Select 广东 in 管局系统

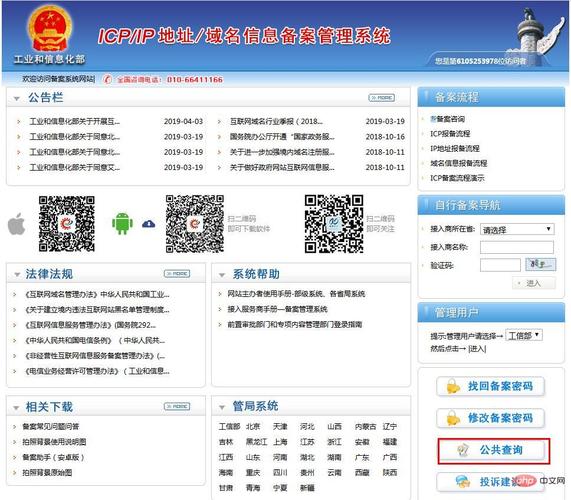pyautogui.click(x=362, y=457)
